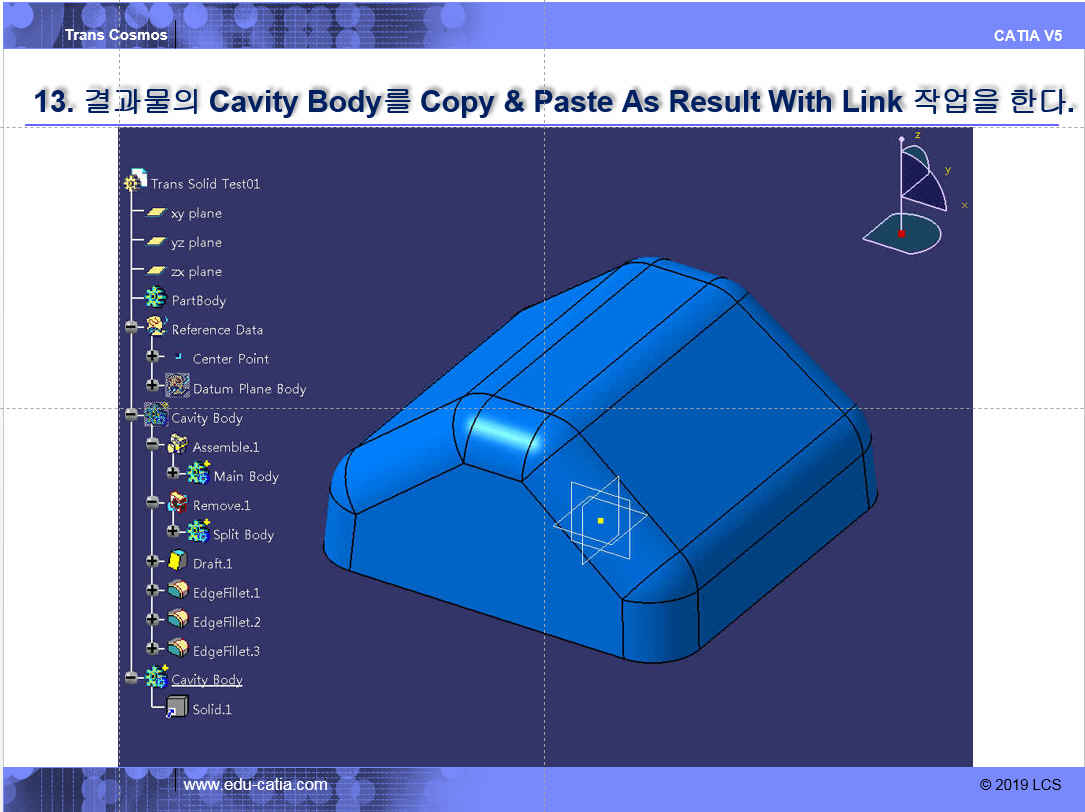This screenshot has width=1085, height=812.
Task: Click the Trans Solid Test01 root part icon
Action: coord(136,180)
